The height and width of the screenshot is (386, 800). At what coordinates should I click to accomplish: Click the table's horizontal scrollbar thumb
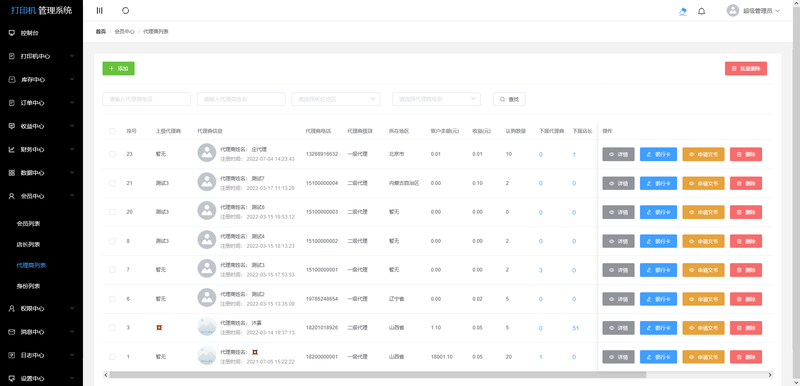[x=378, y=375]
